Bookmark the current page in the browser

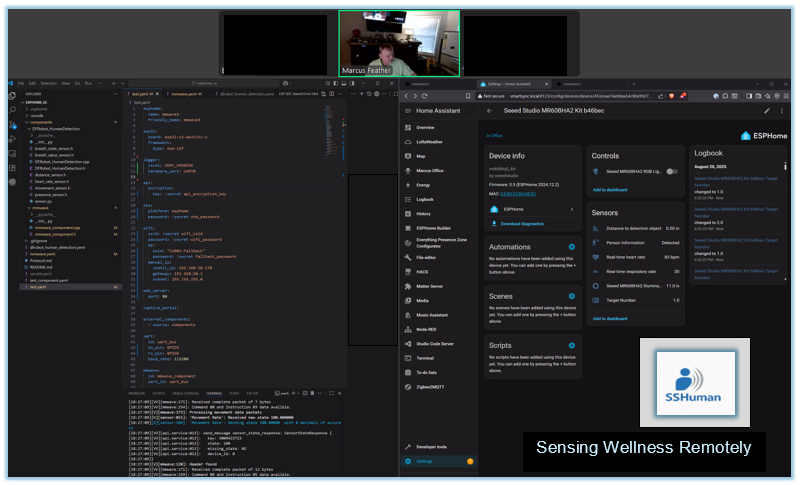(x=467, y=96)
